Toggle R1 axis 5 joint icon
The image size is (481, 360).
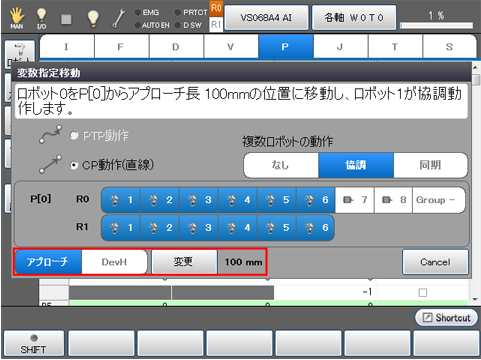[x=277, y=228]
